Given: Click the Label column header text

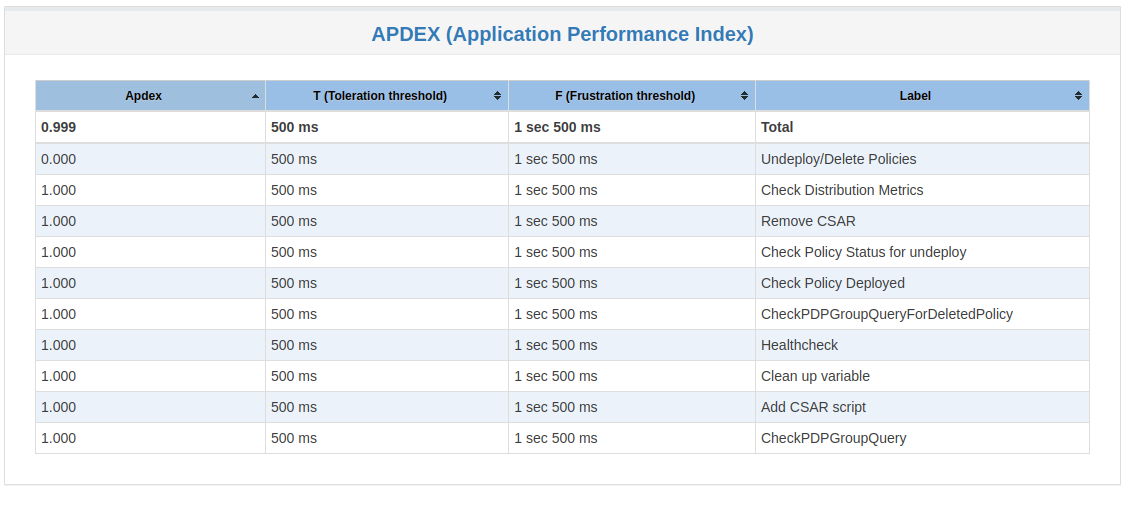Looking at the screenshot, I should point(915,96).
